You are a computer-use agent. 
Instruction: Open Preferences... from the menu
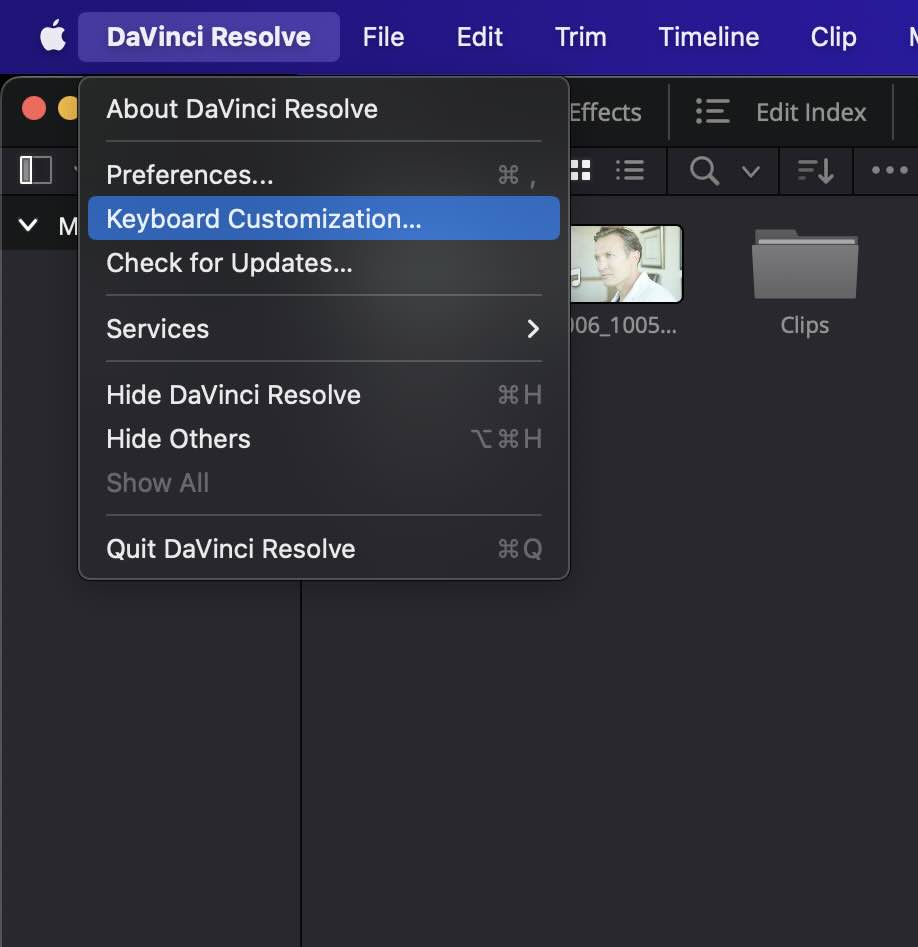pos(324,175)
